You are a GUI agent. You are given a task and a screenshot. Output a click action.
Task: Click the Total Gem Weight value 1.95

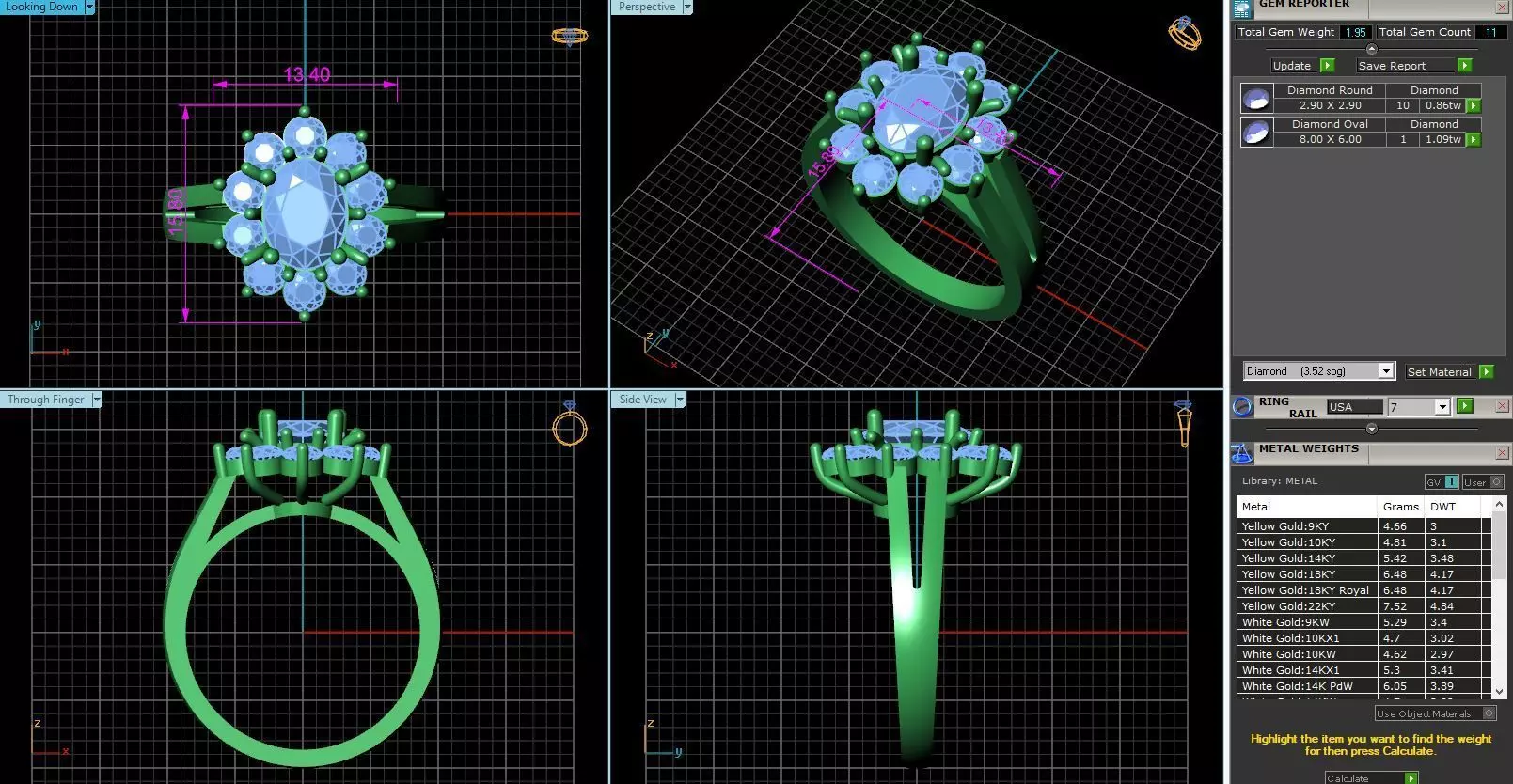tap(1355, 32)
